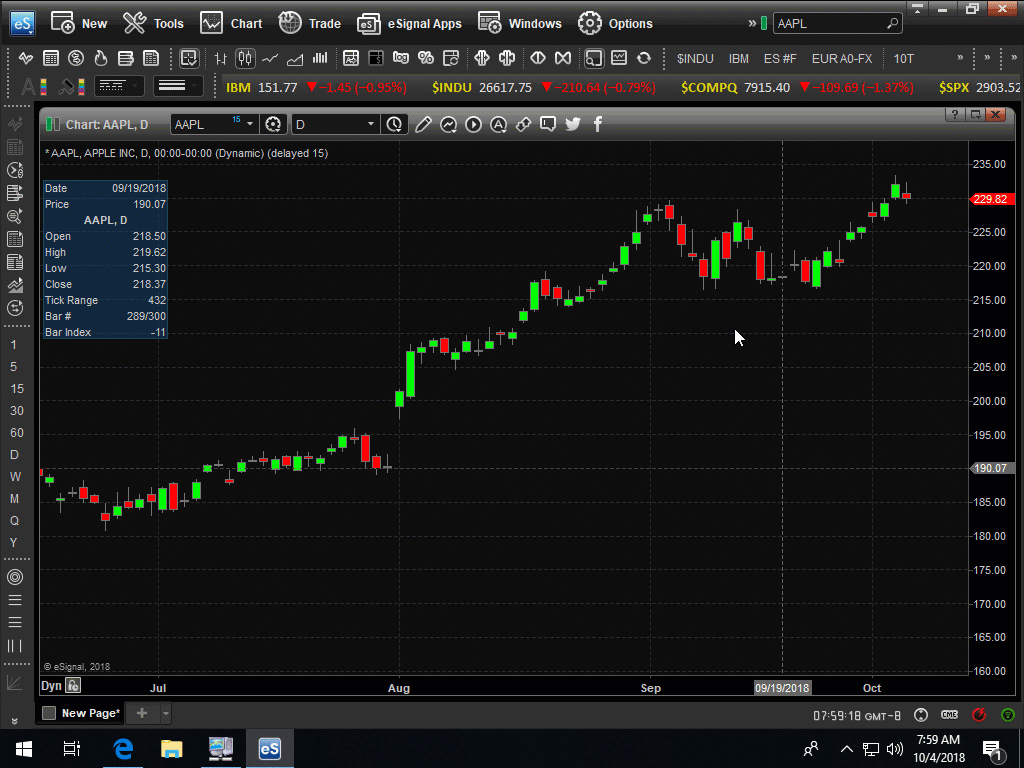Expand the line thickness dropdown
The width and height of the screenshot is (1024, 768).
point(178,86)
